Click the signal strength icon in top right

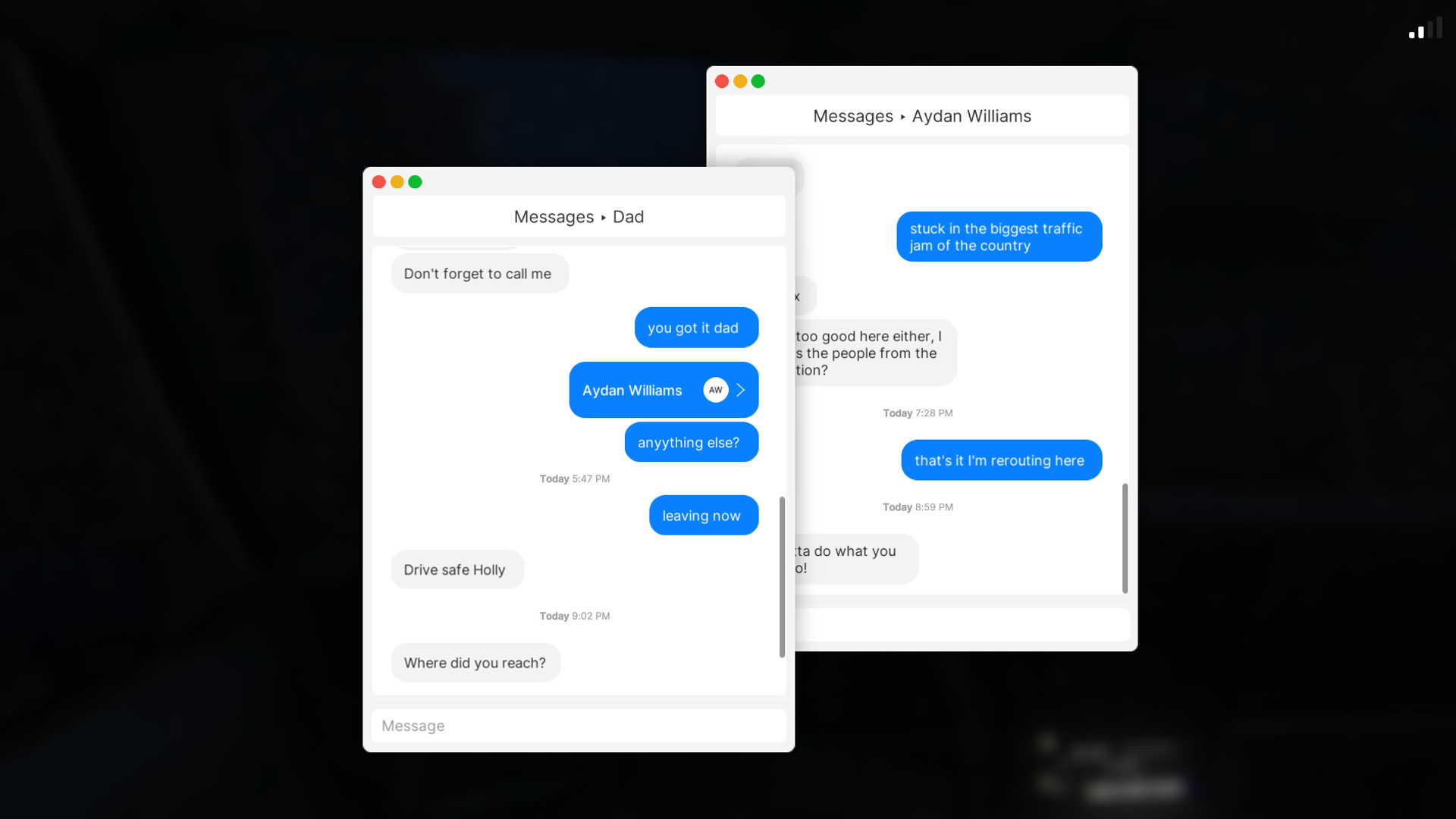pyautogui.click(x=1423, y=30)
